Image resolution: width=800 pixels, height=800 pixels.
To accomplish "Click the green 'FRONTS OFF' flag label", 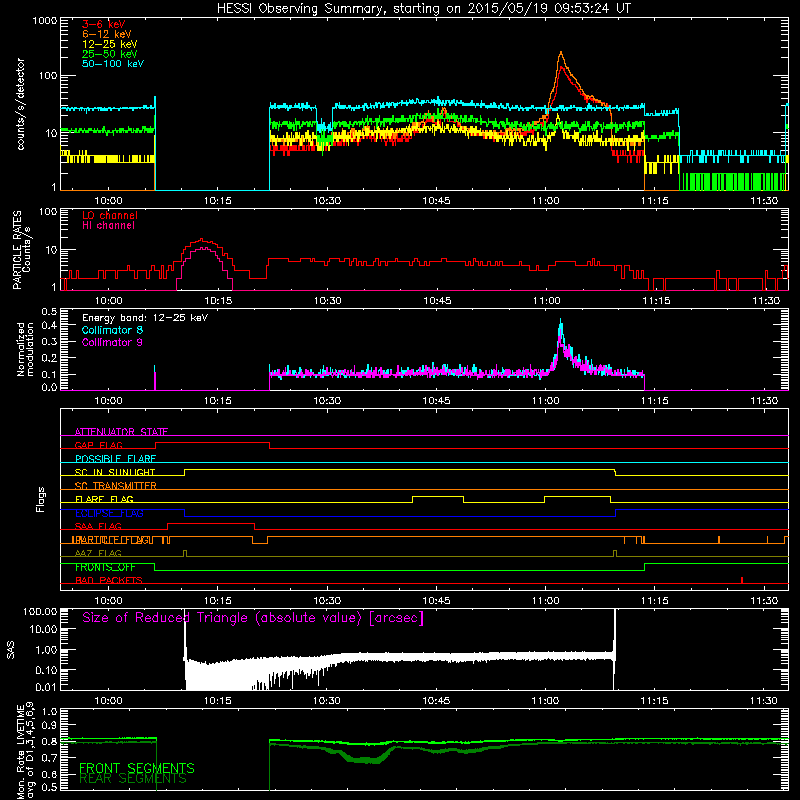I will pos(105,567).
